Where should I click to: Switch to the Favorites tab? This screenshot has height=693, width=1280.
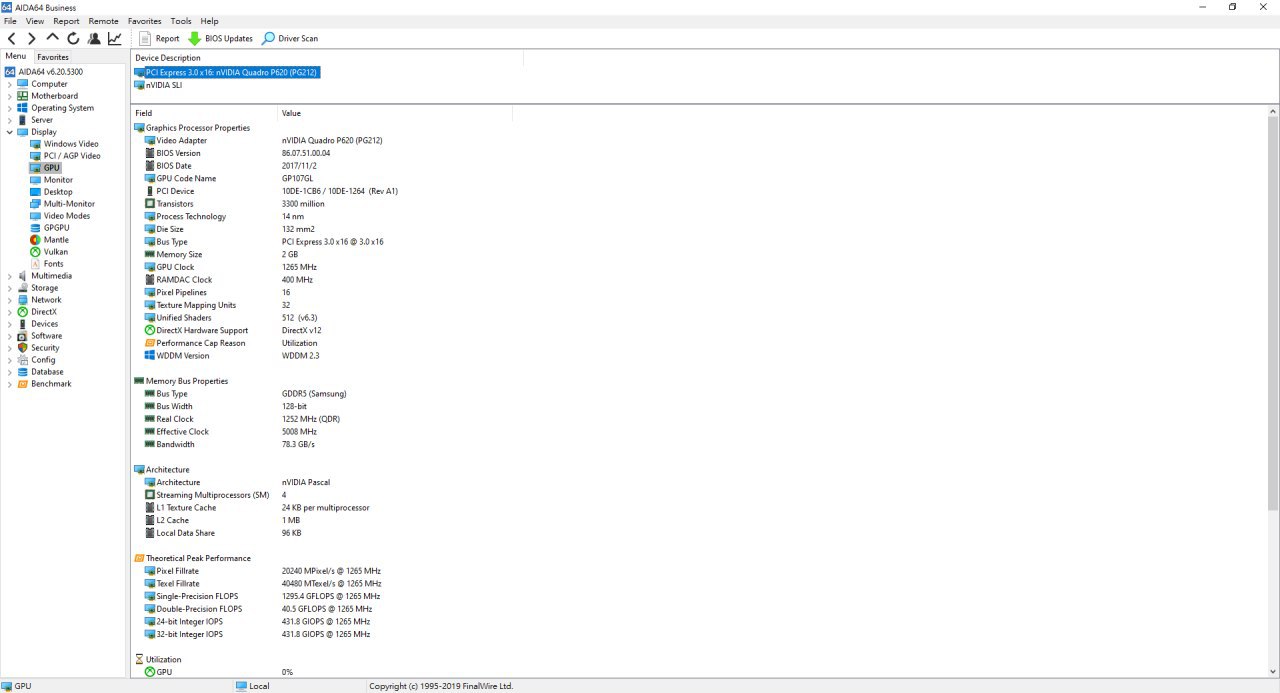pos(53,57)
